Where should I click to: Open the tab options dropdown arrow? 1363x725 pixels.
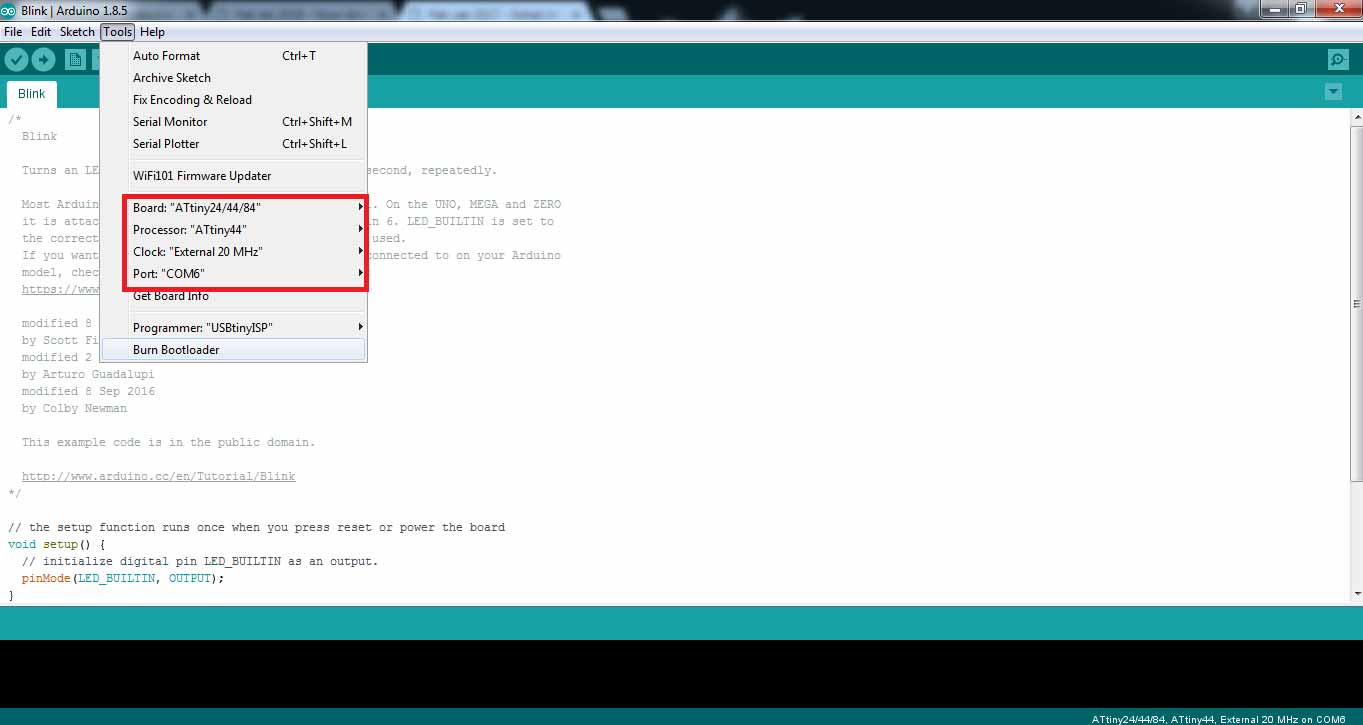pos(1333,92)
